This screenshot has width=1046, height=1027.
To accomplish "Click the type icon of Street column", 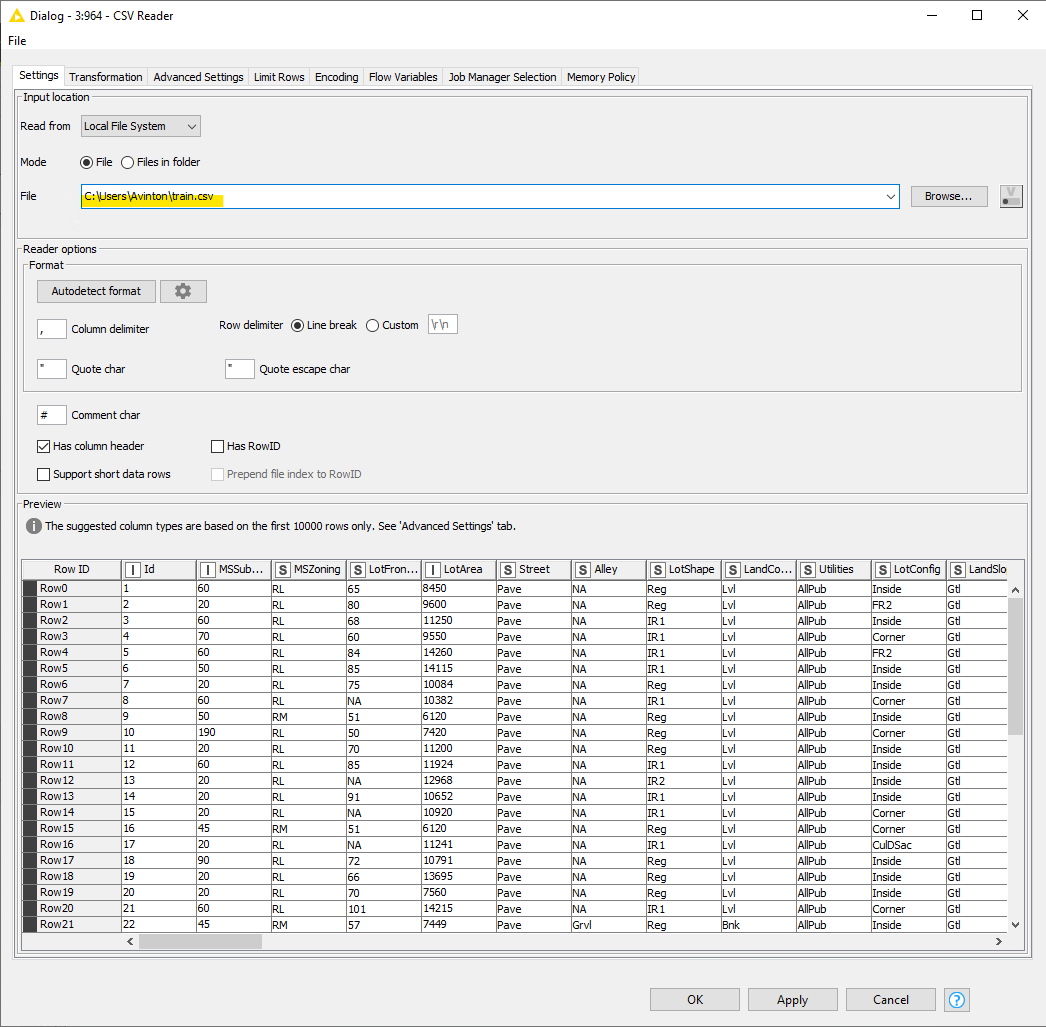I will pos(508,570).
